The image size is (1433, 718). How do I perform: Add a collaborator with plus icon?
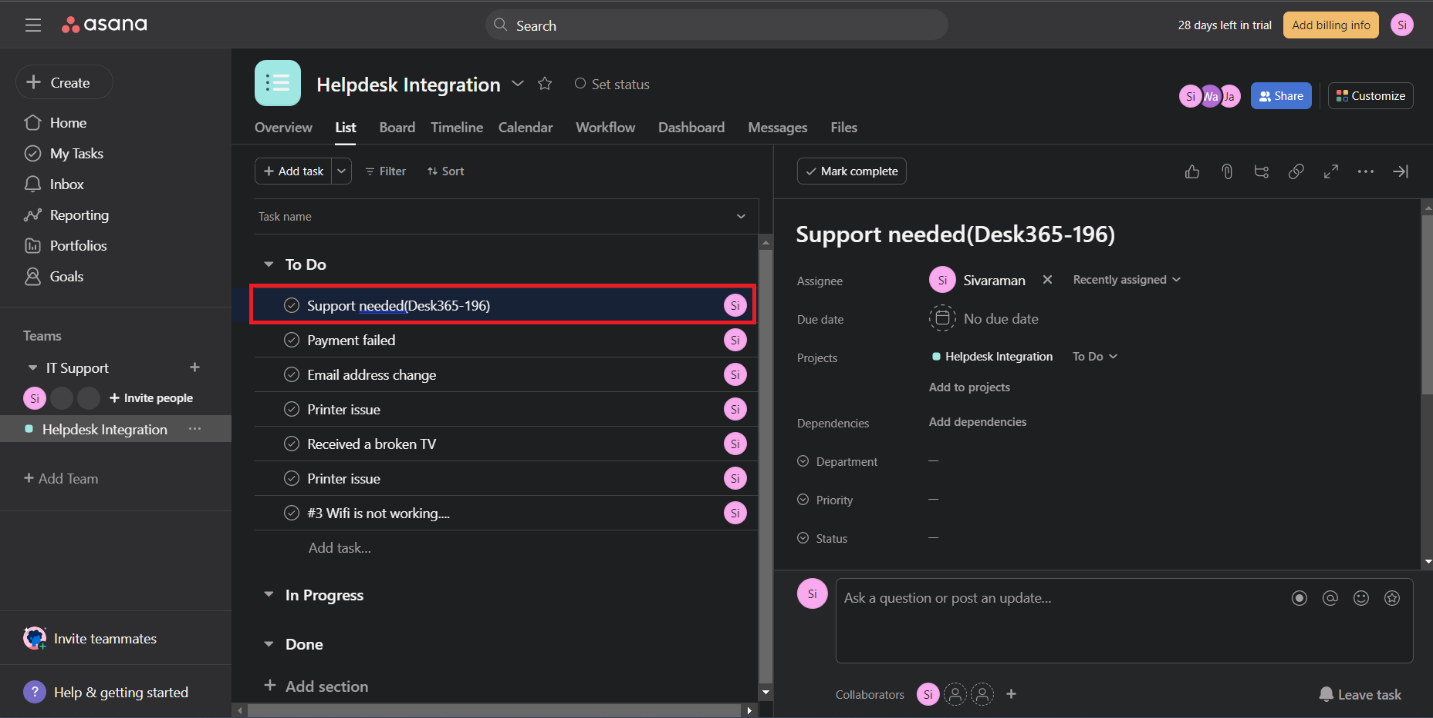[x=1011, y=694]
